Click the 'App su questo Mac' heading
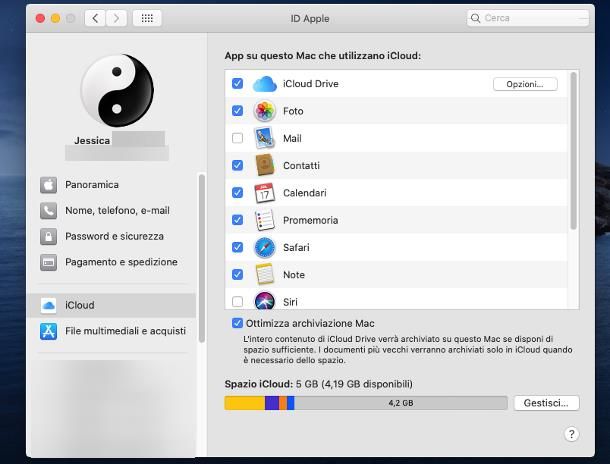This screenshot has height=464, width=610. click(x=323, y=56)
